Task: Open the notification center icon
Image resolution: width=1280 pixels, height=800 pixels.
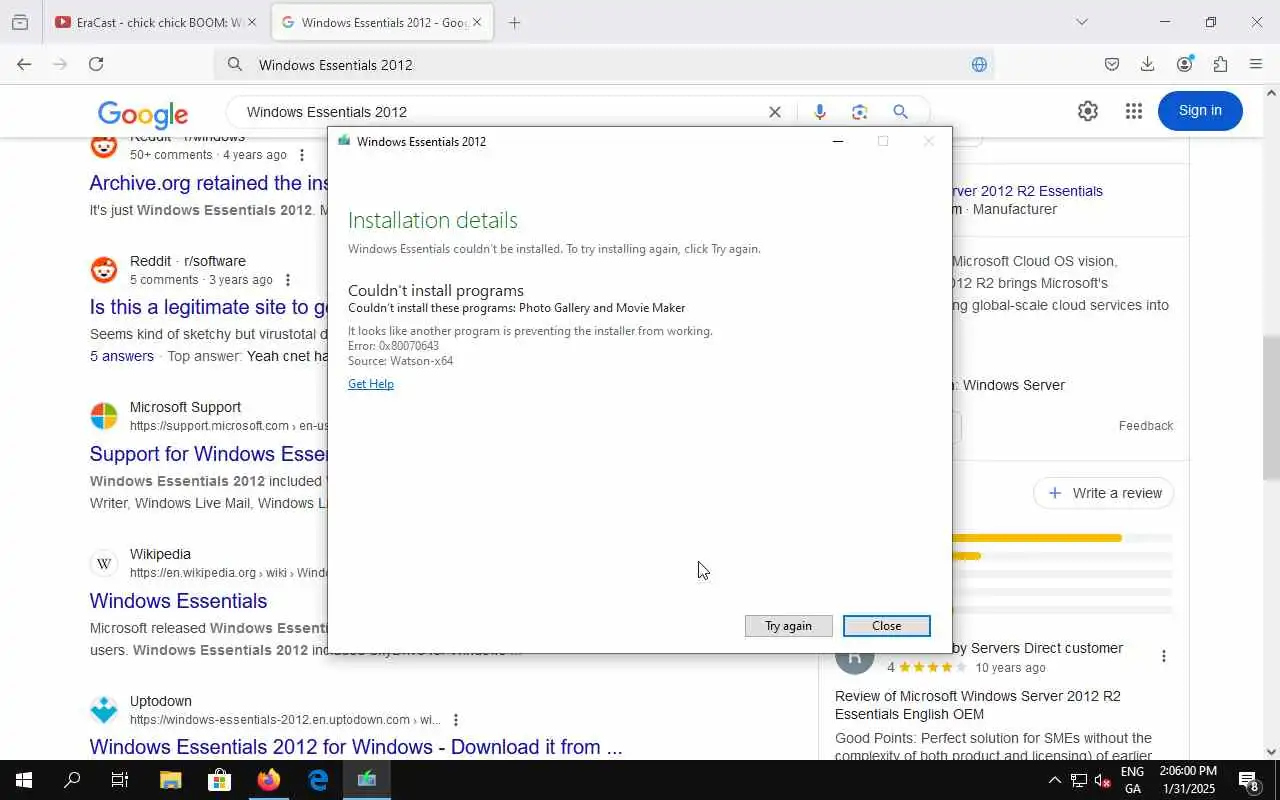Action: [x=1249, y=780]
